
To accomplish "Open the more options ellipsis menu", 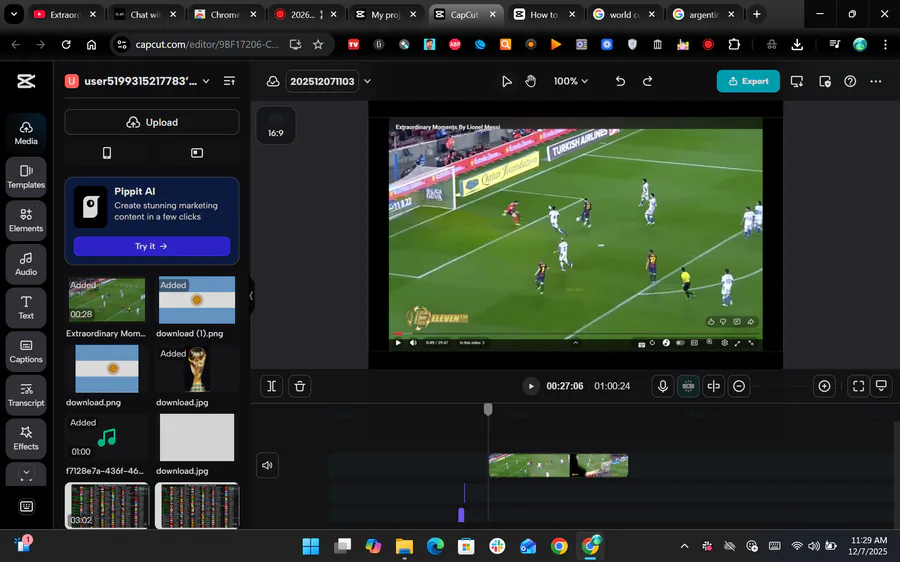I will (x=875, y=82).
